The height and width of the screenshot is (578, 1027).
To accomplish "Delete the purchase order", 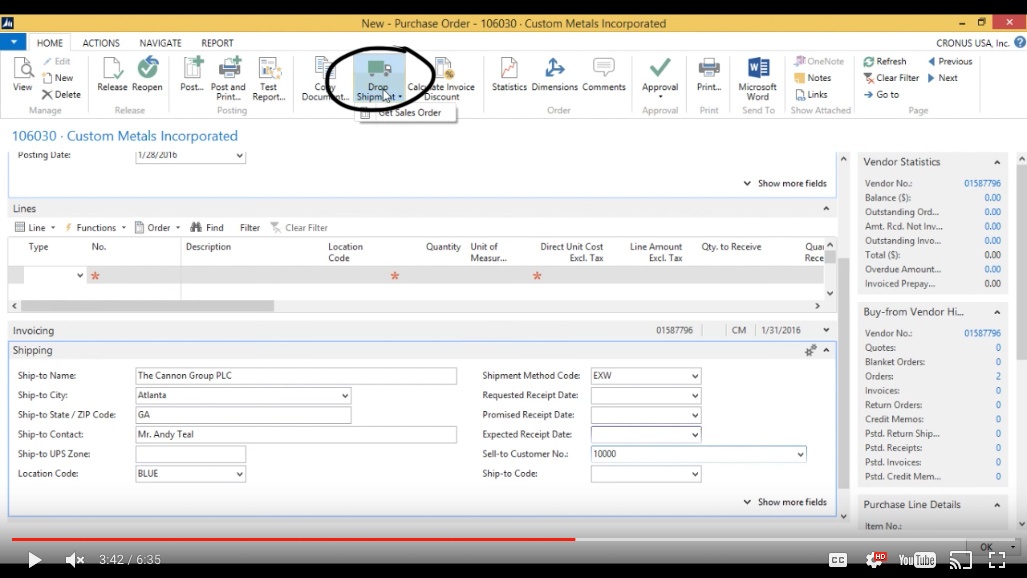I will (62, 94).
